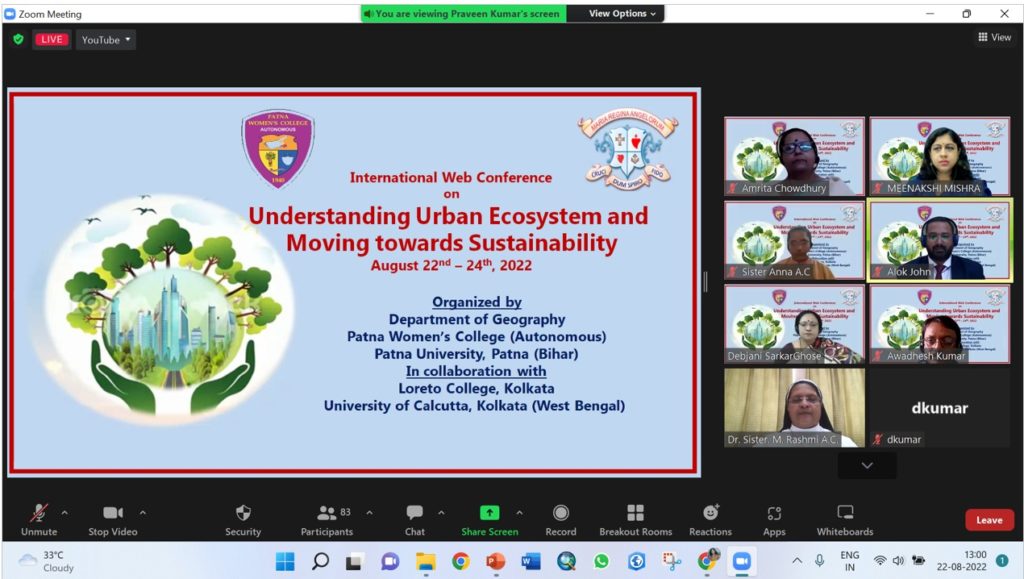The image size is (1024, 579).
Task: Unmute the microphone
Action: point(39,513)
